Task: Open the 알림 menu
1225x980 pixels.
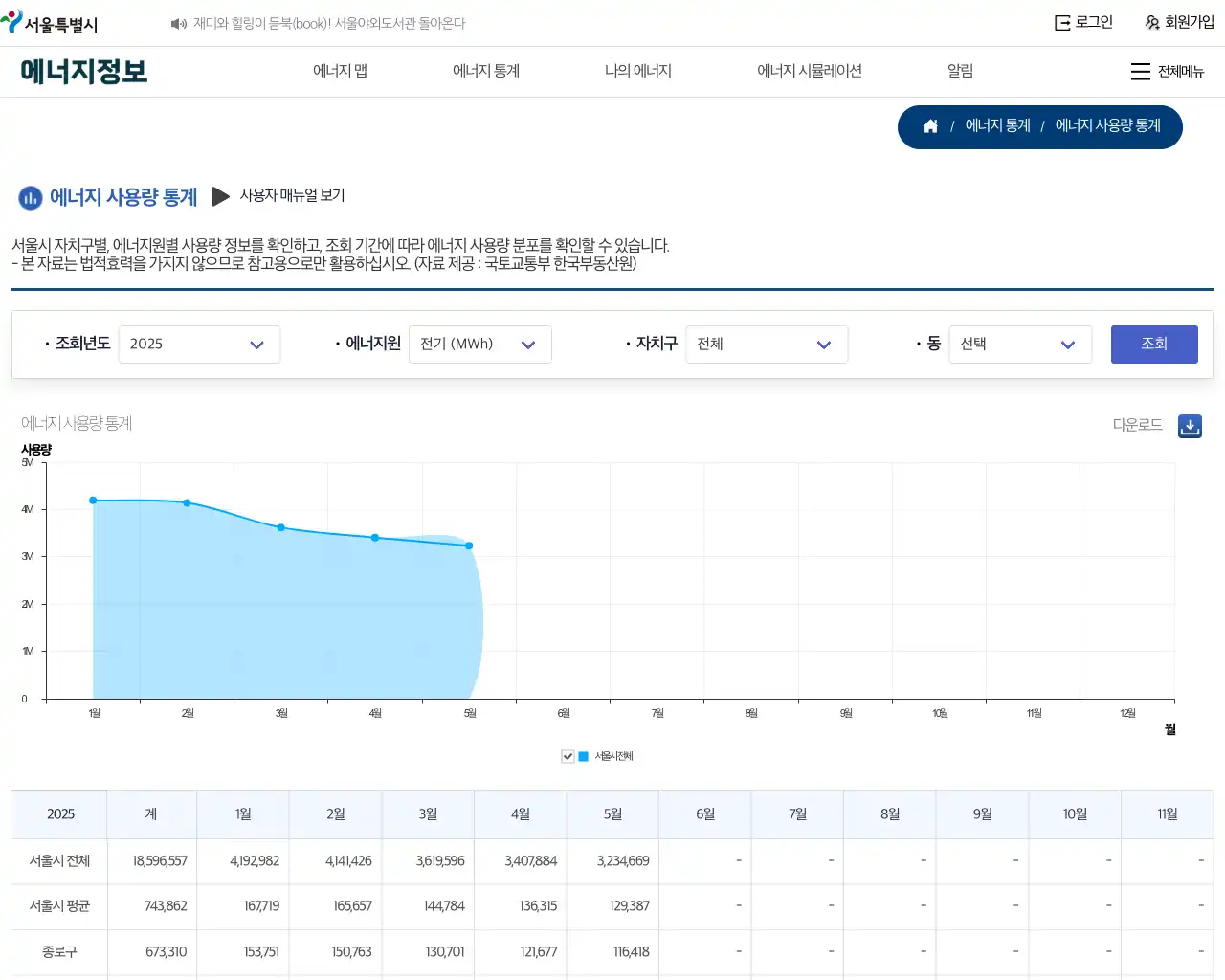Action: point(960,71)
